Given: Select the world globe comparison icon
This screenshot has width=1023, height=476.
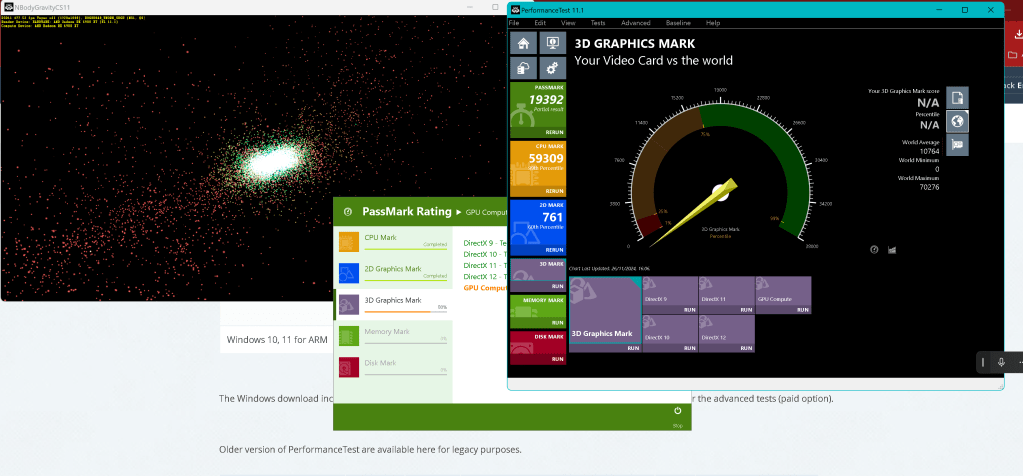Looking at the screenshot, I should (x=957, y=121).
